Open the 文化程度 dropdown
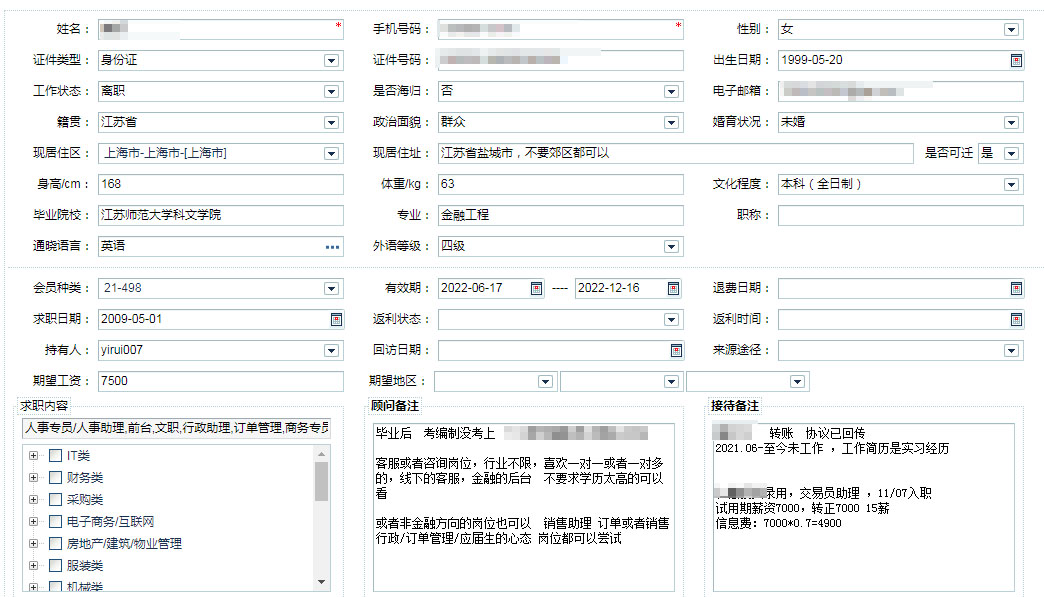The height and width of the screenshot is (597, 1044). click(x=1011, y=184)
